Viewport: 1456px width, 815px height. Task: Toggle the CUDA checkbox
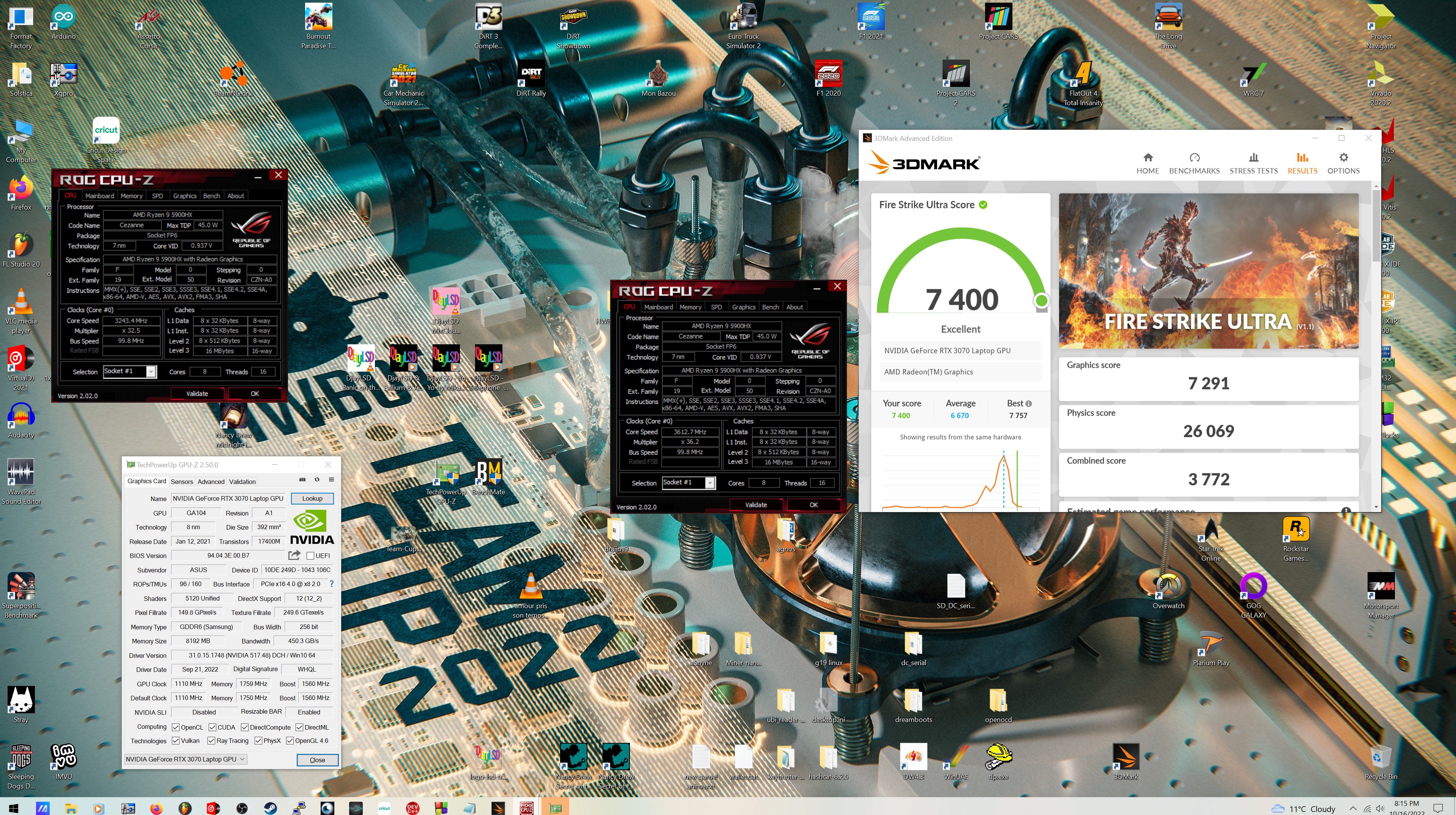[212, 727]
